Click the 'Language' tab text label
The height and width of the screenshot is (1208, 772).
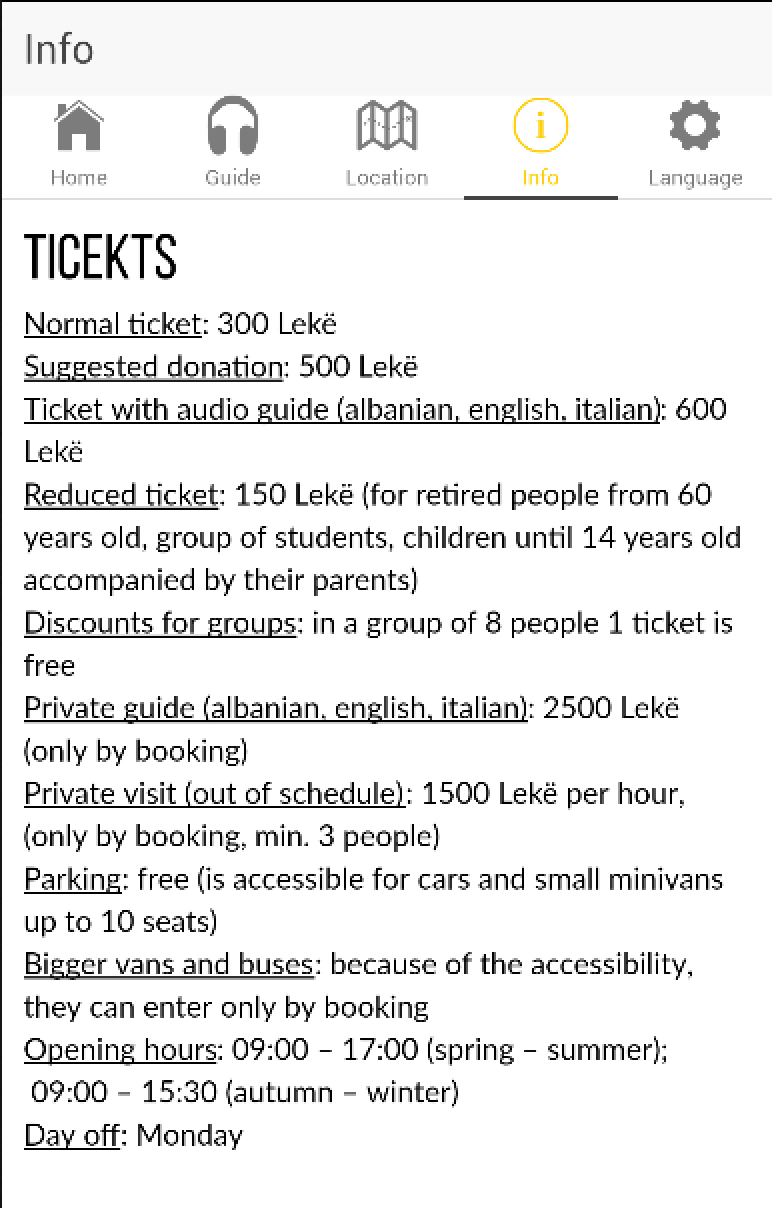(695, 178)
